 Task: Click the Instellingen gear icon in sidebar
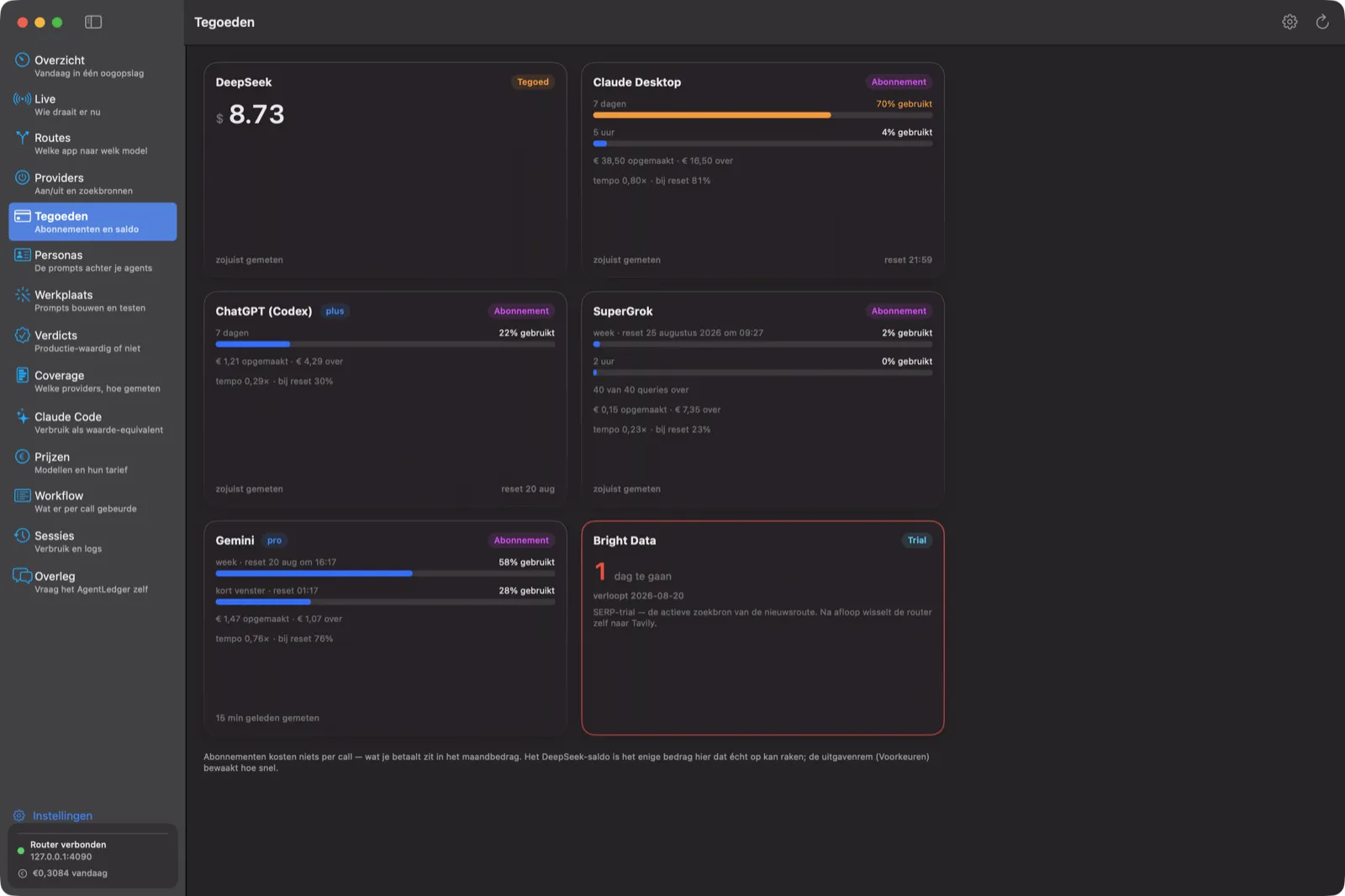click(19, 815)
